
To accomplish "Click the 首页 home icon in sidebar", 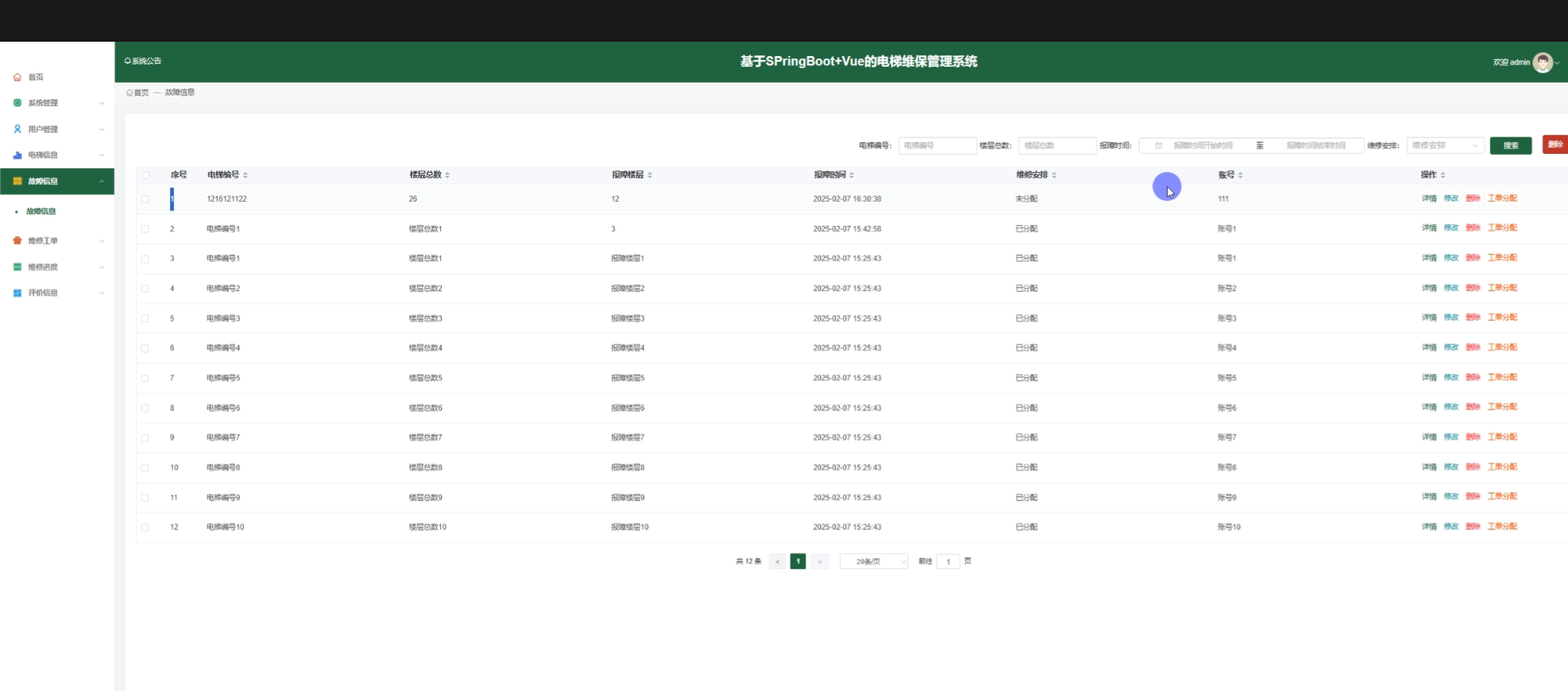I will 17,77.
